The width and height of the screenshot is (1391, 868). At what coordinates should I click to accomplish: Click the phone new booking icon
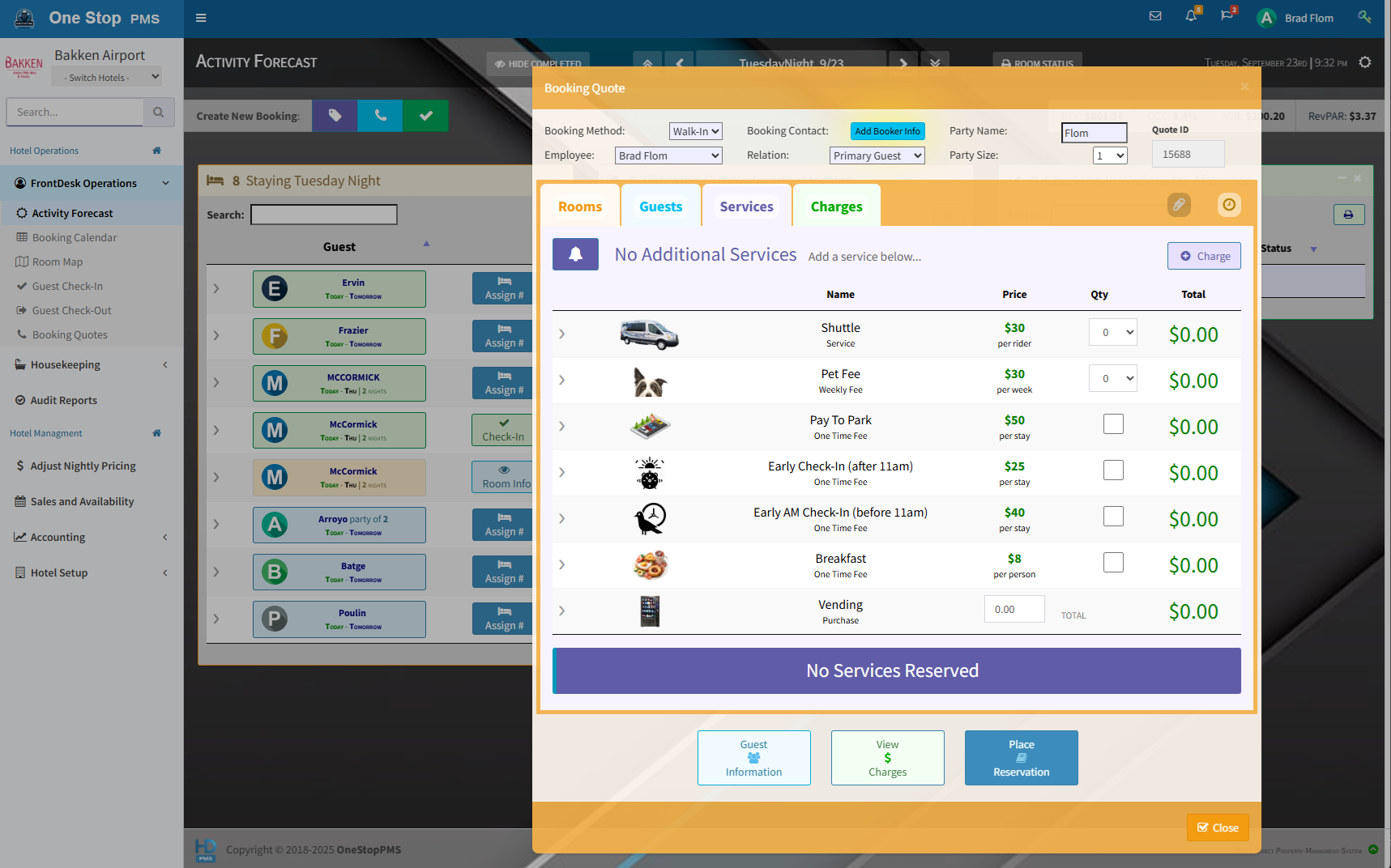pyautogui.click(x=380, y=116)
